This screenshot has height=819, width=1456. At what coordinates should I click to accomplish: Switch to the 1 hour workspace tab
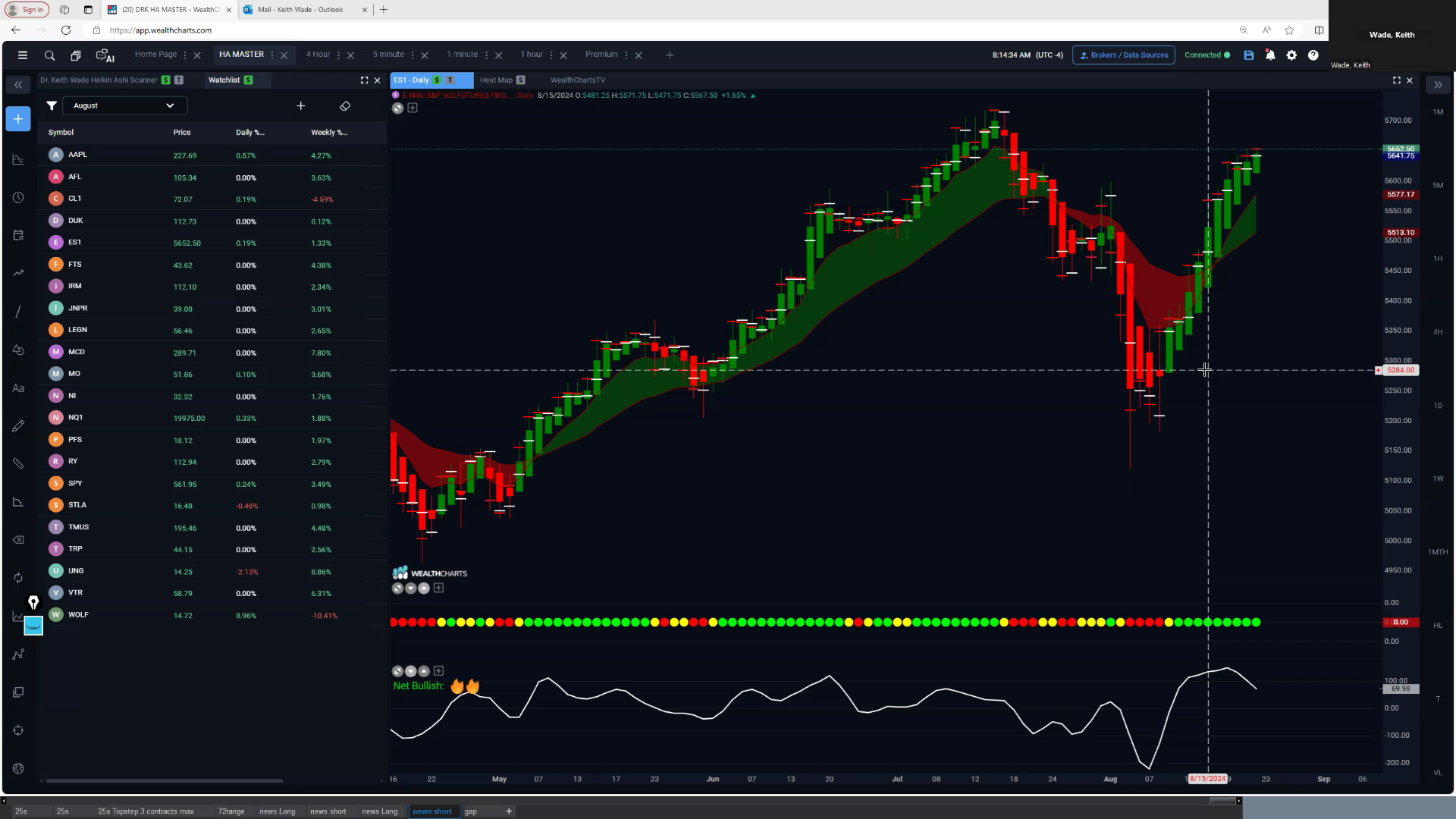pyautogui.click(x=532, y=55)
